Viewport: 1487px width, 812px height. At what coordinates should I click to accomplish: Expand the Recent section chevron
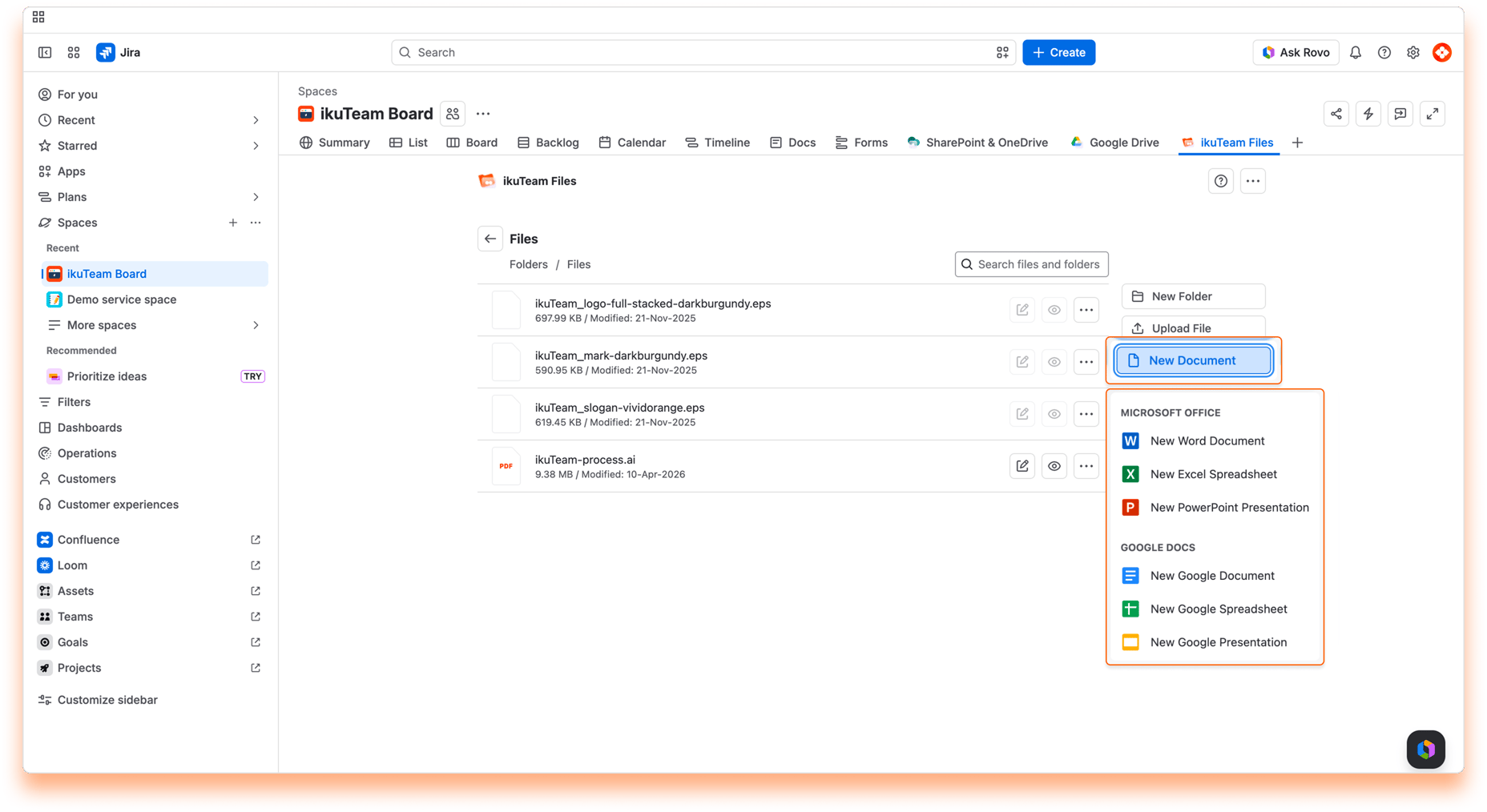(256, 120)
